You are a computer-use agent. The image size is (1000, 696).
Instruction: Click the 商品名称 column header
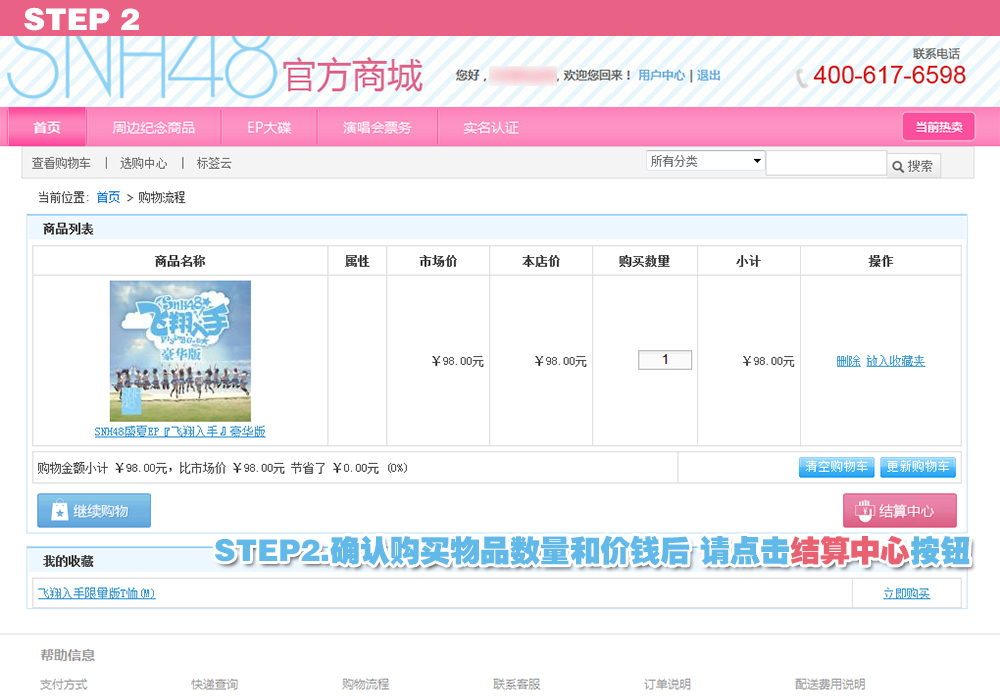point(180,261)
